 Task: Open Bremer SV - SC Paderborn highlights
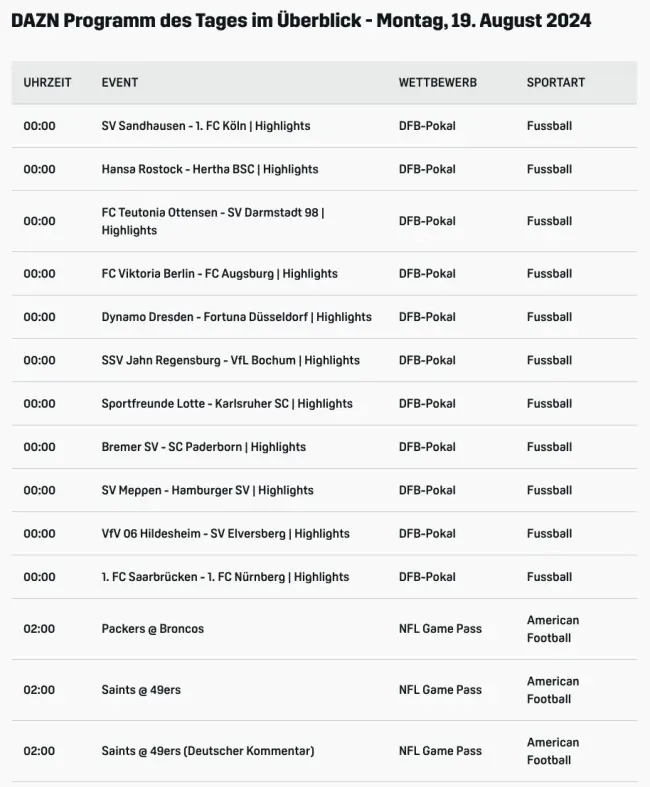[204, 447]
